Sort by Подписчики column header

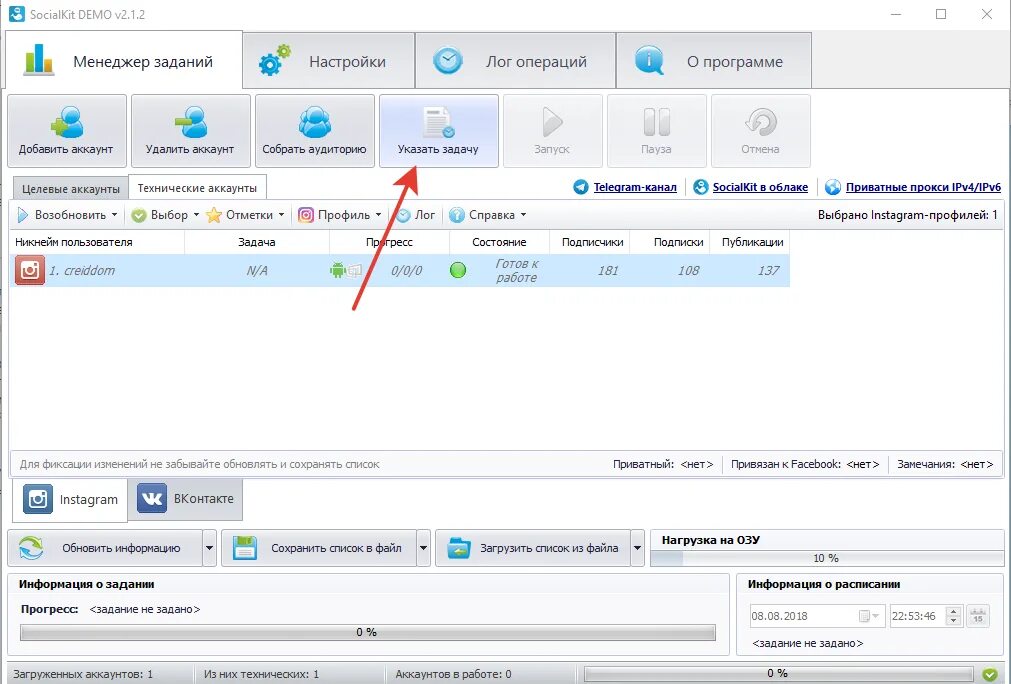(x=589, y=242)
